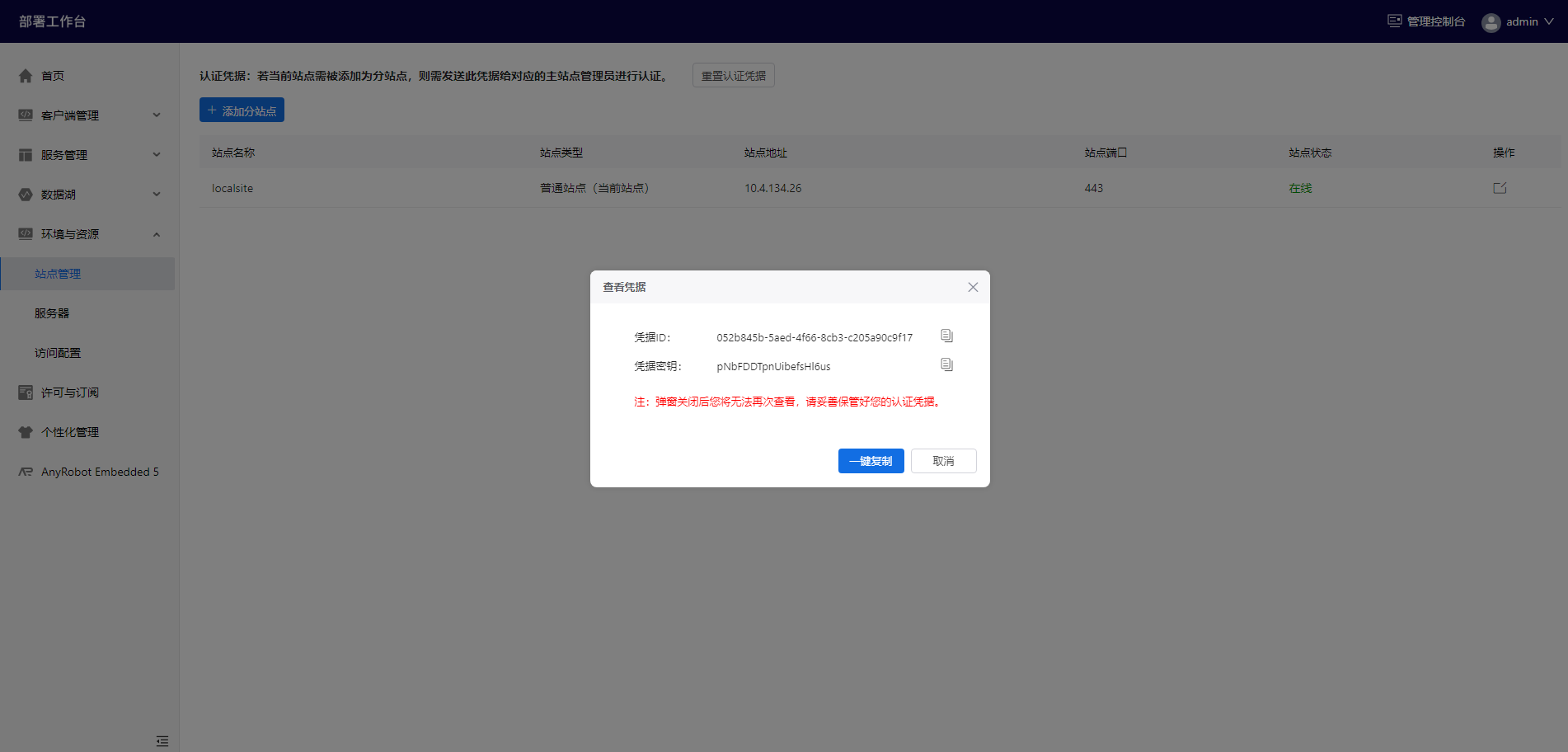The width and height of the screenshot is (1568, 752).
Task: Collapse the sidebar with bottom toggle icon
Action: tap(162, 741)
